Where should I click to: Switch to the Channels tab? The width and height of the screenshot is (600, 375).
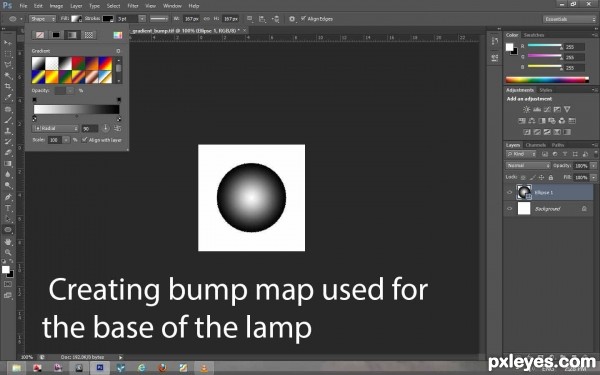(535, 145)
